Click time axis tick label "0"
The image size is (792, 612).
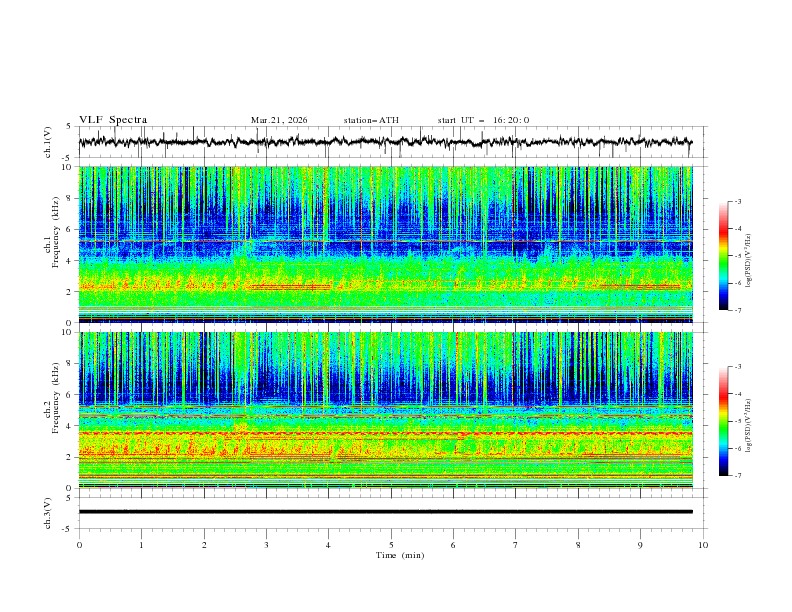pyautogui.click(x=79, y=545)
